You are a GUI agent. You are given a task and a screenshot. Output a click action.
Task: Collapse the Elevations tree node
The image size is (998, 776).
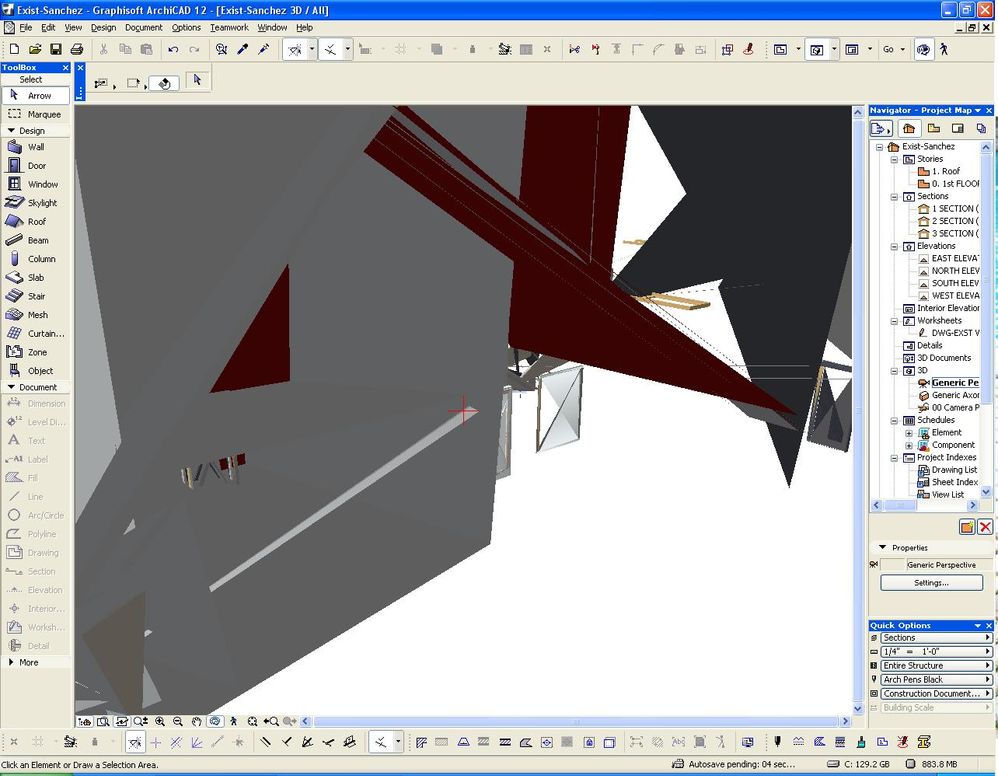pos(894,246)
